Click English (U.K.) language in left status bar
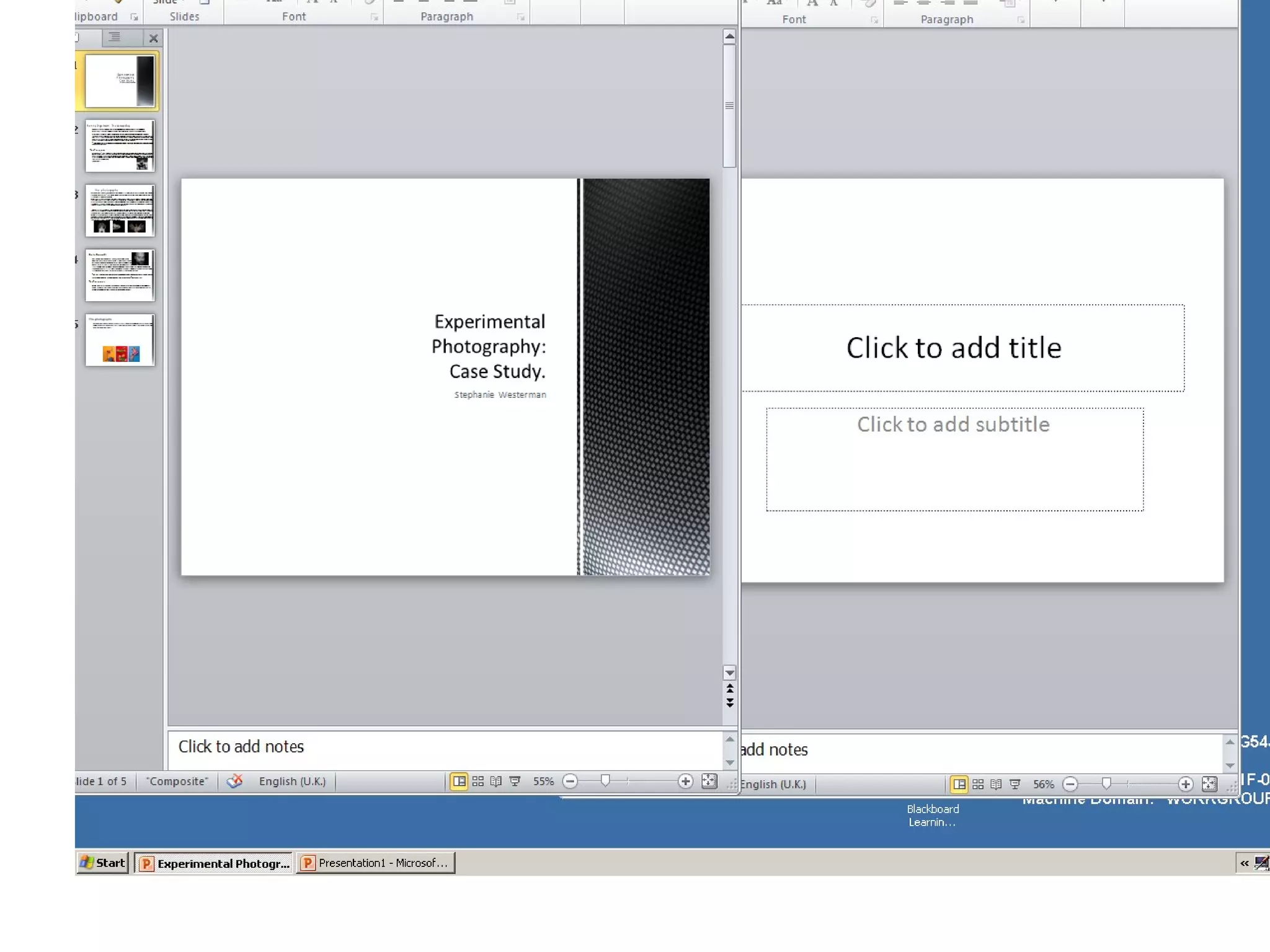Image resolution: width=1270 pixels, height=952 pixels. click(292, 782)
